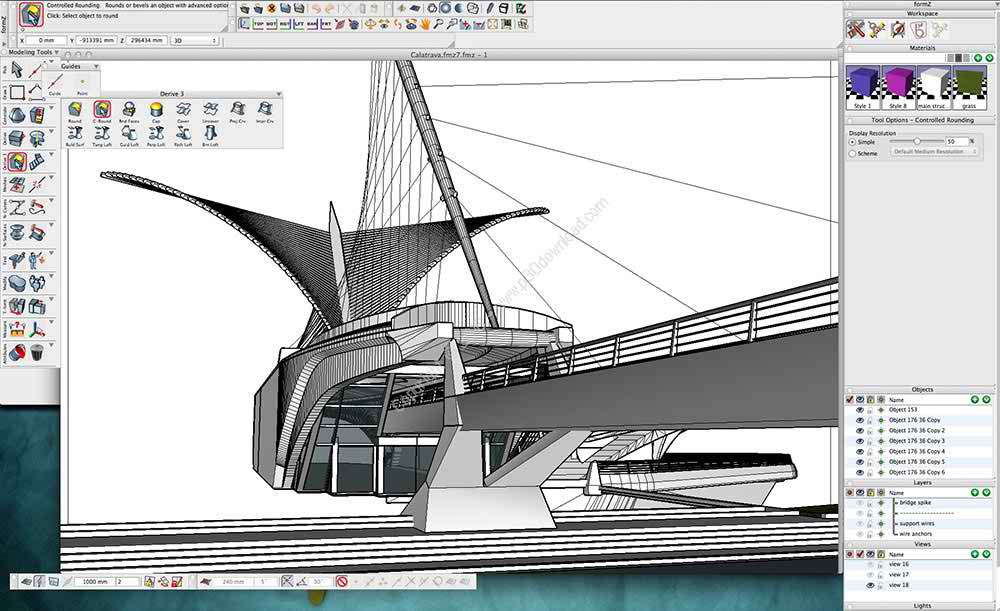Add a new layer with green plus
The width and height of the screenshot is (1000, 611).
974,492
